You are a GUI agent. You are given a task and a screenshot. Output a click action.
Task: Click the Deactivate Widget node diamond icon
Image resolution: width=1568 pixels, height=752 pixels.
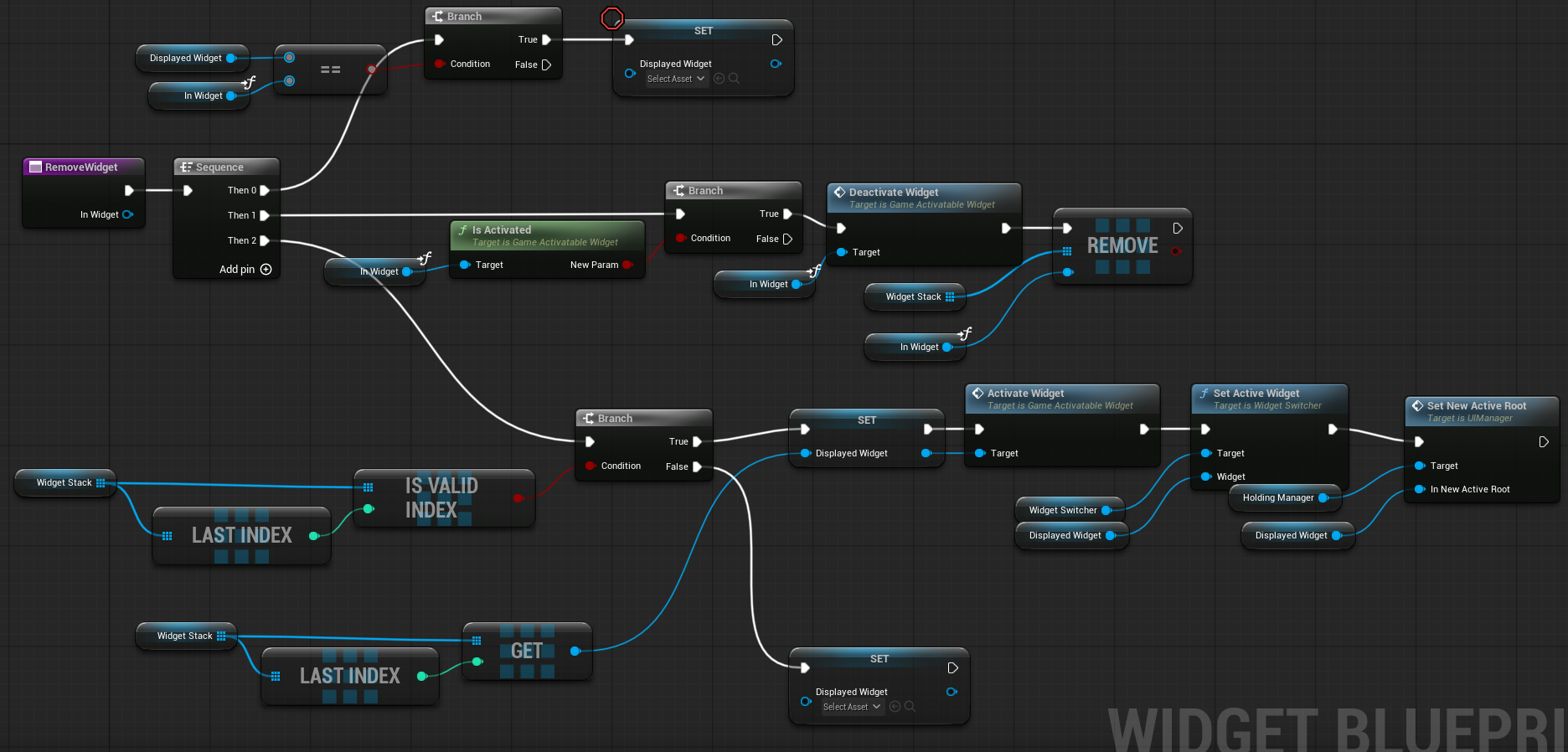839,193
